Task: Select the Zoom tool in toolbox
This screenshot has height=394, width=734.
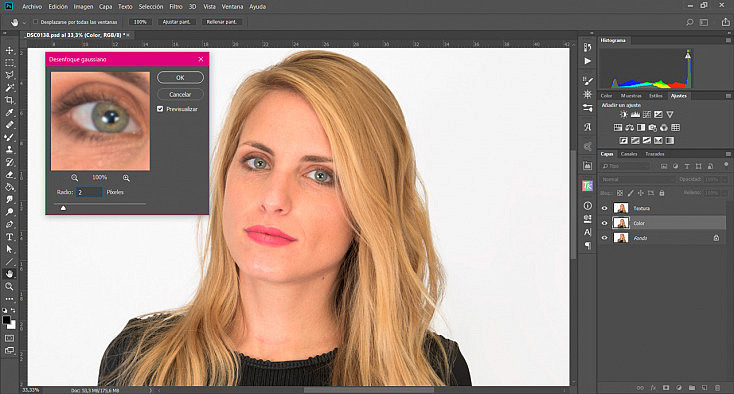Action: pos(9,286)
